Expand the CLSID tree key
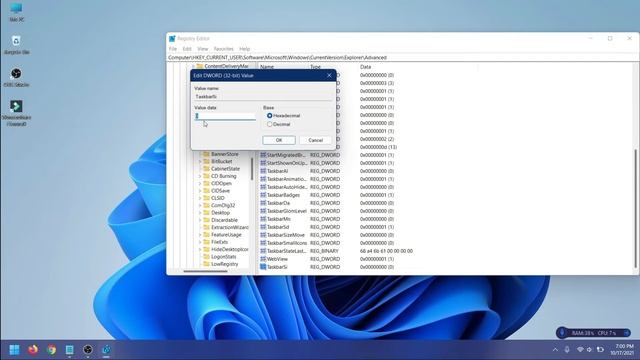Image resolution: width=640 pixels, height=360 pixels. [200, 198]
